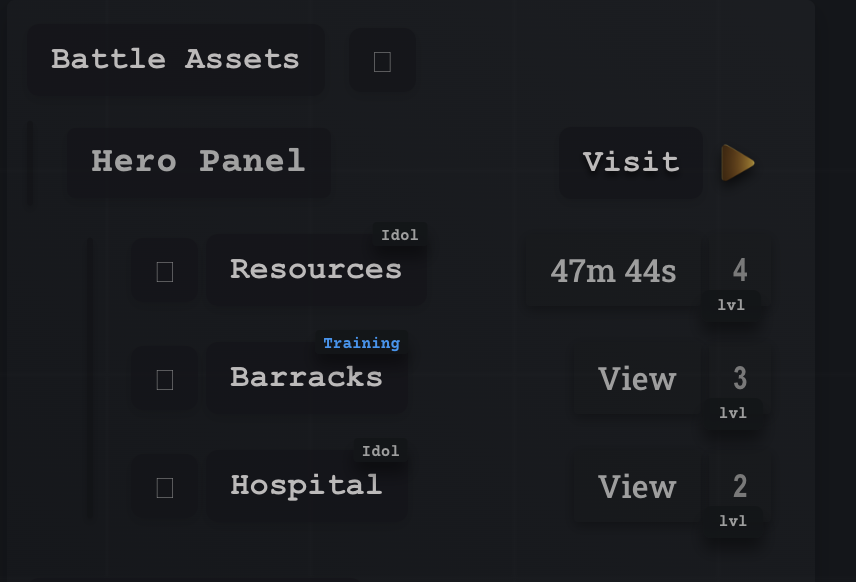Click the level 4 badge for Resources
This screenshot has width=856, height=582.
point(740,270)
